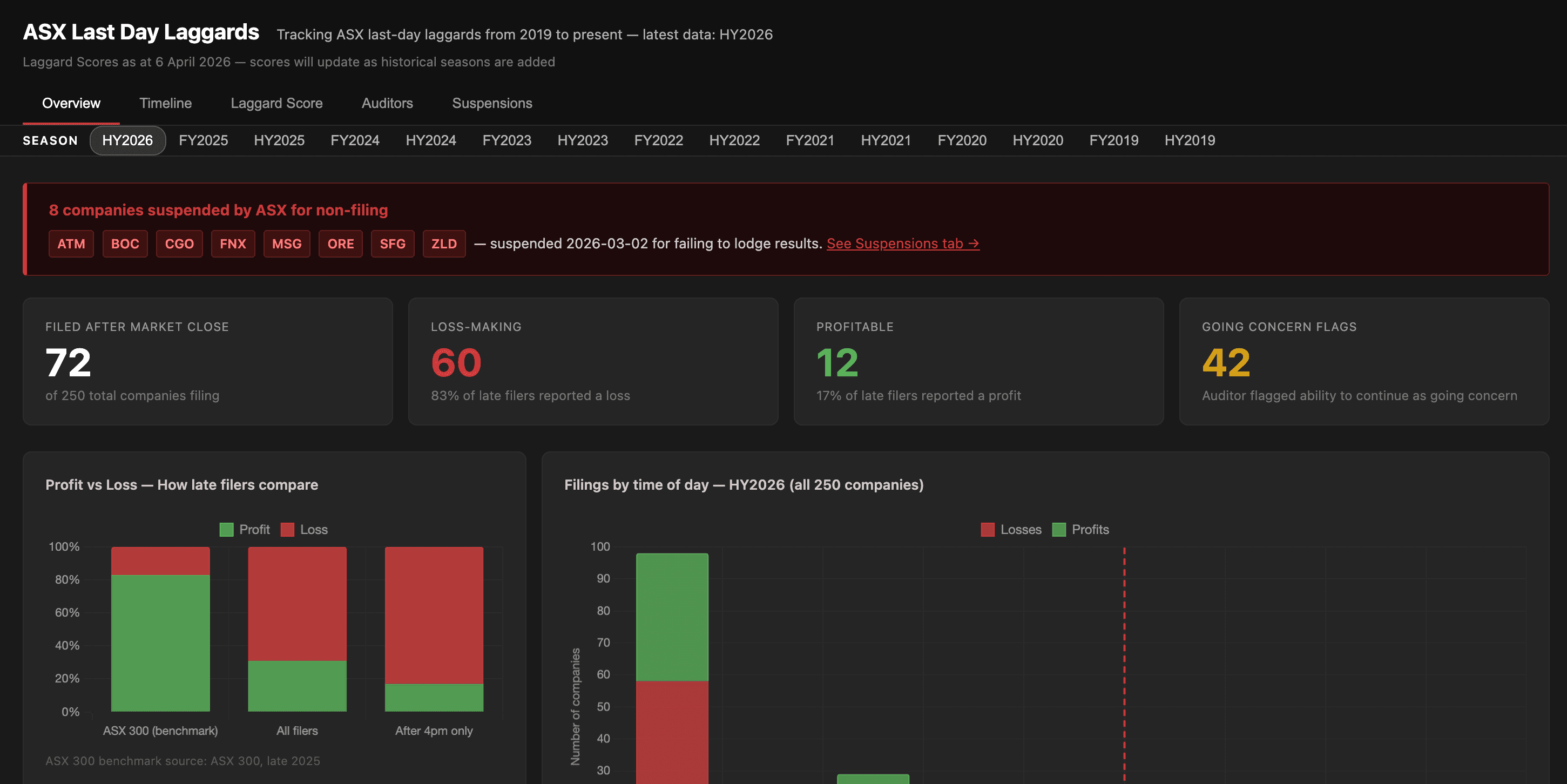Toggle the red Losses legend swatch
The image size is (1567, 784).
[x=988, y=530]
